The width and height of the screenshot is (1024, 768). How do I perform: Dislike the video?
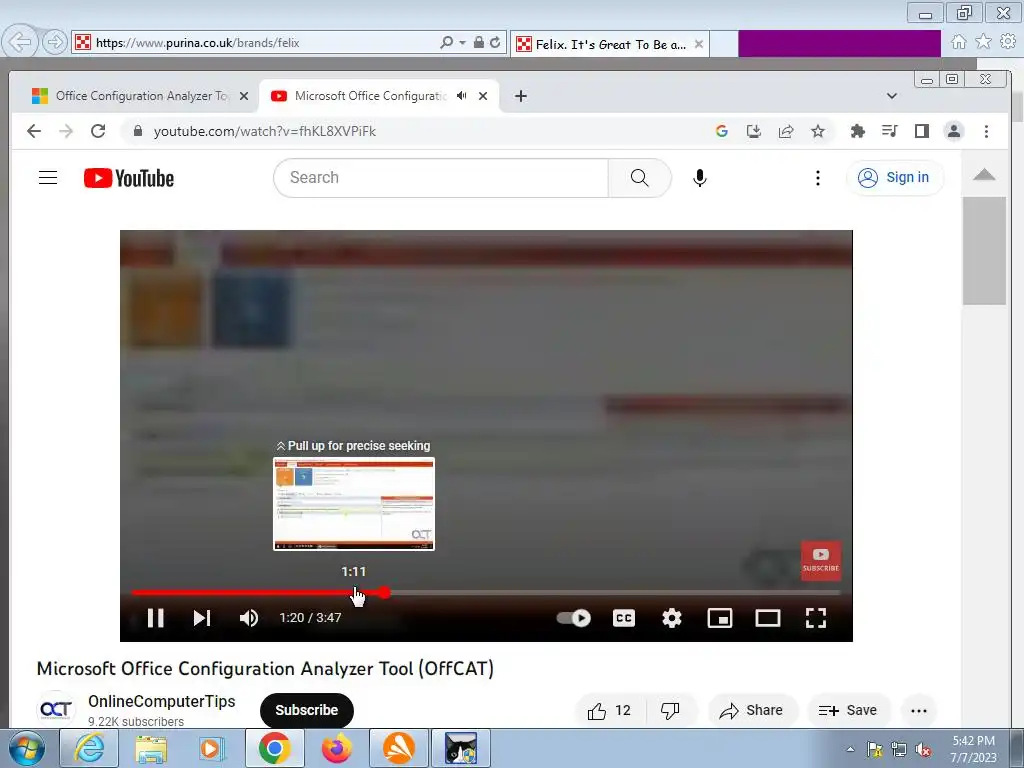(670, 711)
